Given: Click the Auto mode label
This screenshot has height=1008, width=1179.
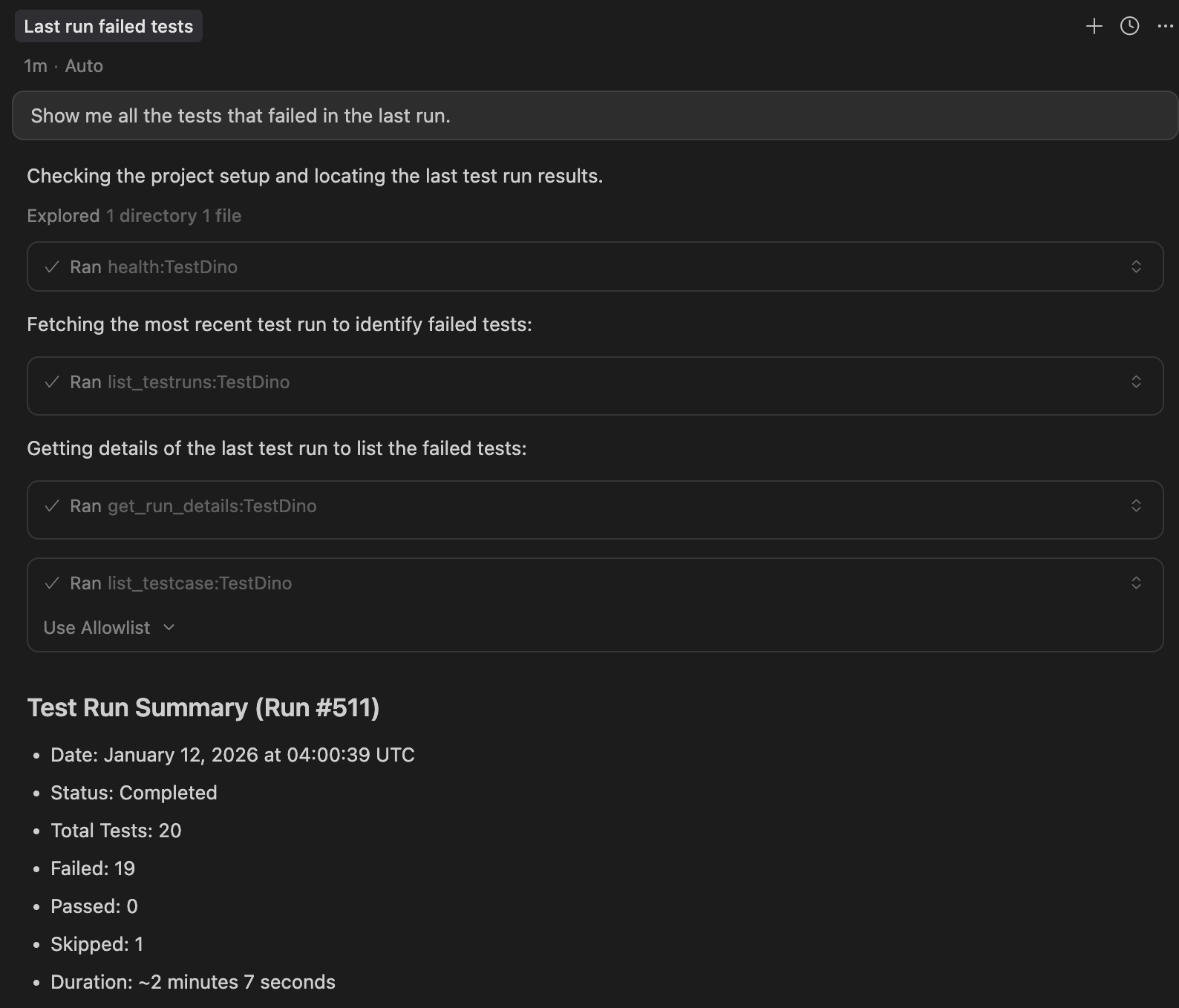Looking at the screenshot, I should (x=84, y=66).
